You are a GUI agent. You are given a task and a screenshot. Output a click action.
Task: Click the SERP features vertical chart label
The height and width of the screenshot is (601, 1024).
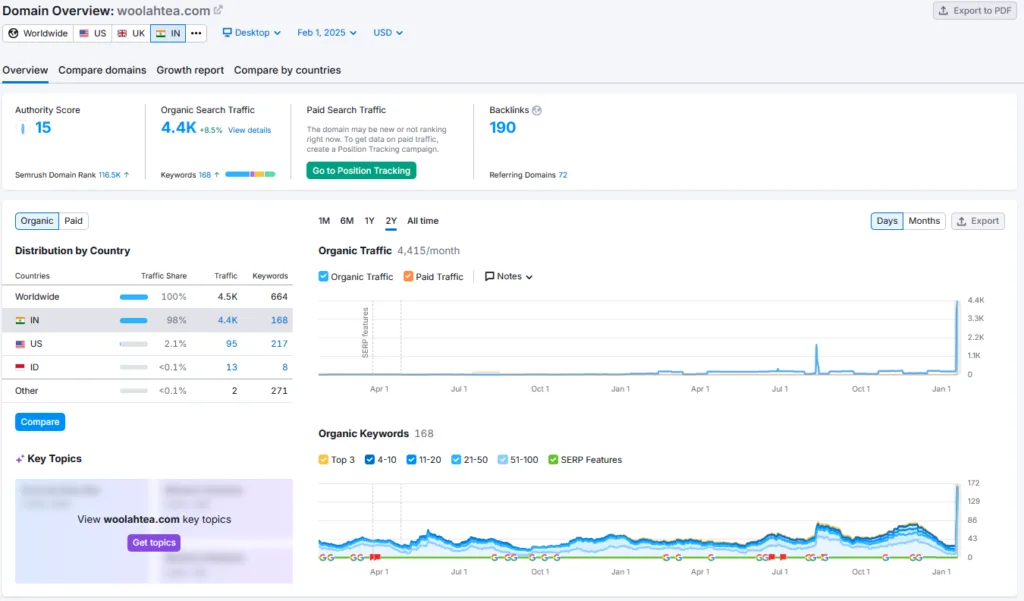point(365,333)
